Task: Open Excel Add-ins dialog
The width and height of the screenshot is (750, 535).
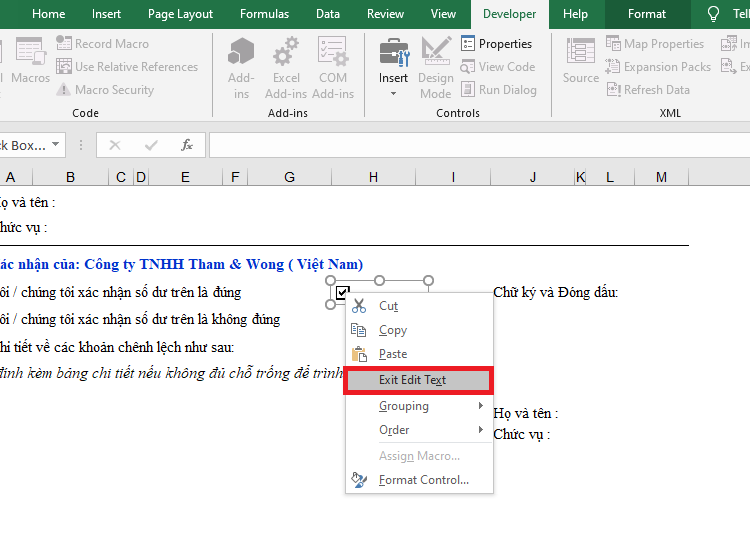Action: [x=286, y=68]
